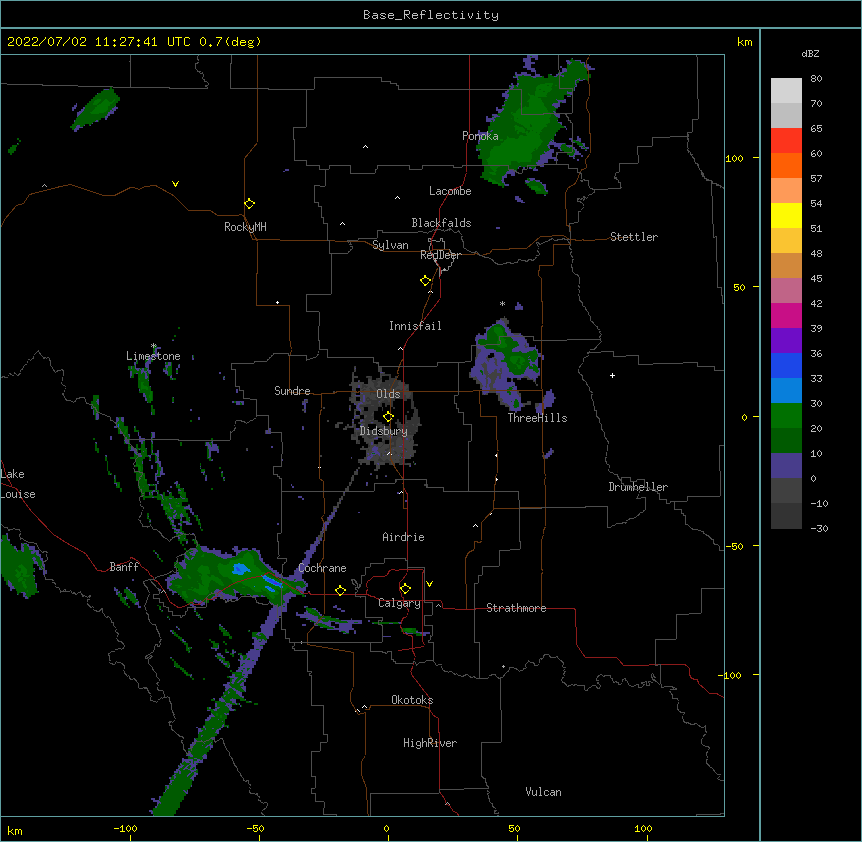Screen dimensions: 862x842
Task: Click the Calgary label
Action: pyautogui.click(x=399, y=603)
